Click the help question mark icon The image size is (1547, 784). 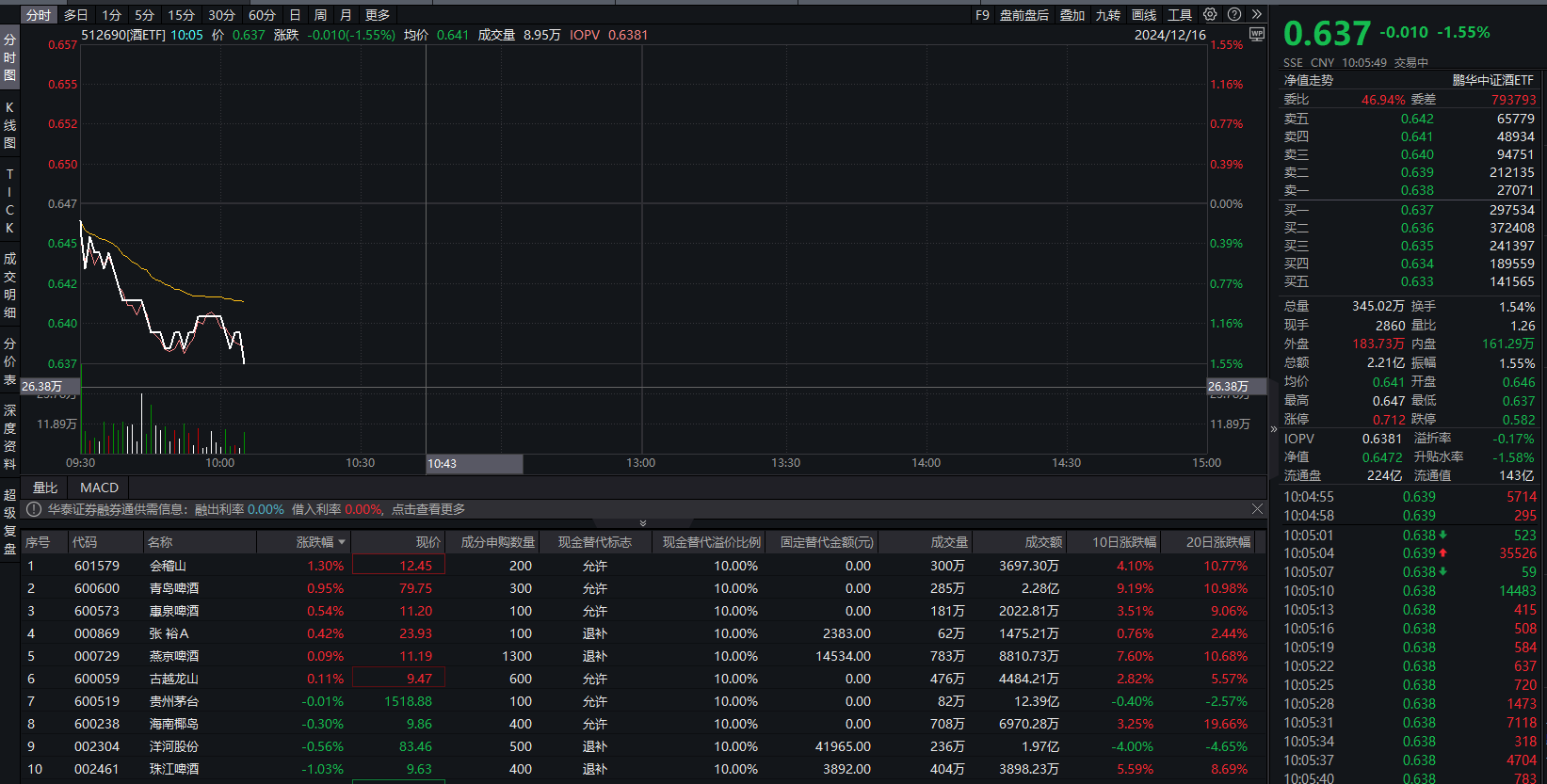click(x=1234, y=14)
